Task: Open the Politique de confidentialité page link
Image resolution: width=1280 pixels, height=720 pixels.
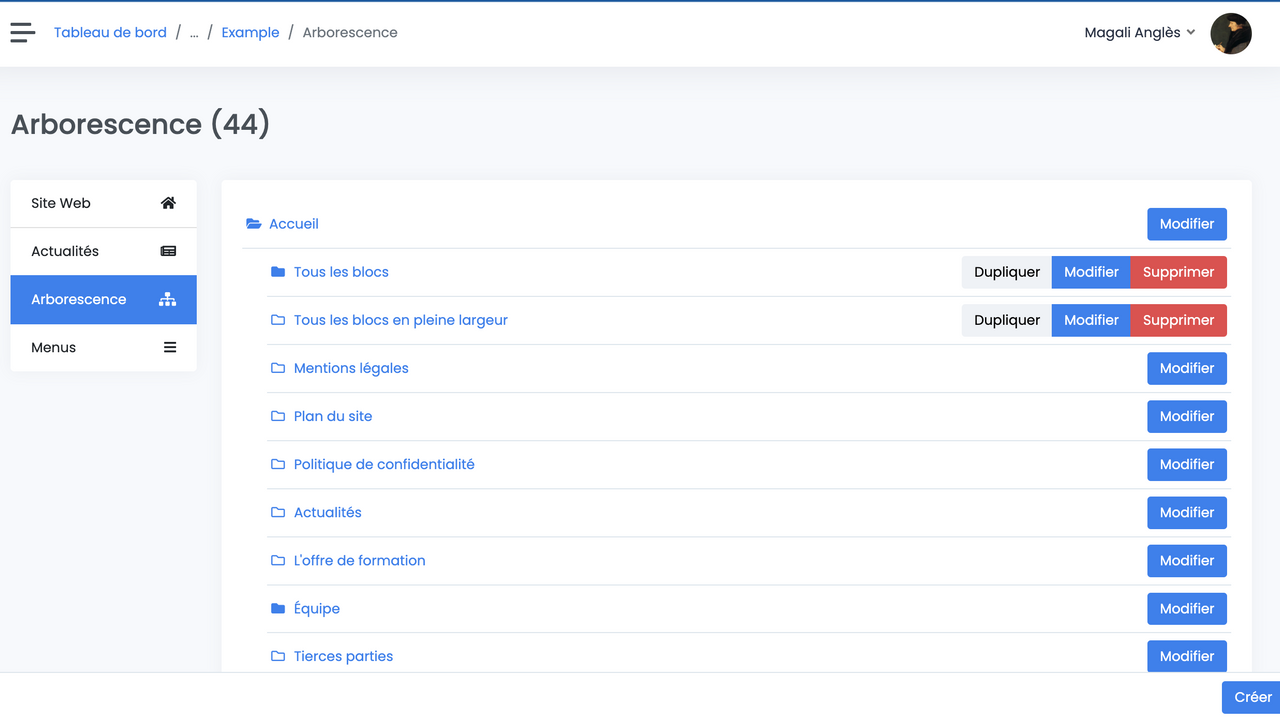Action: click(384, 464)
